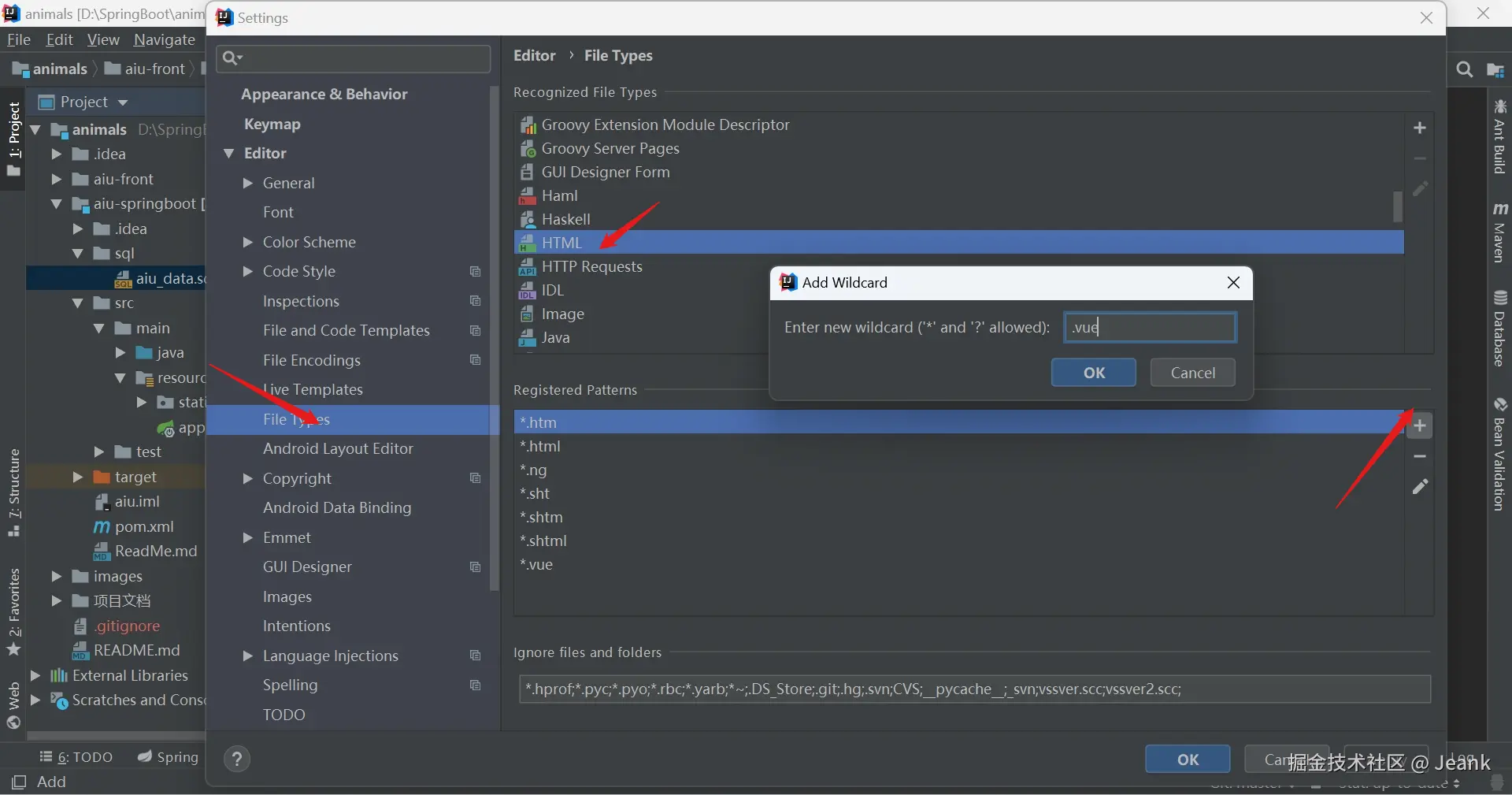Image resolution: width=1512 pixels, height=795 pixels.
Task: Click the settings tree scrollbar
Action: point(495,339)
